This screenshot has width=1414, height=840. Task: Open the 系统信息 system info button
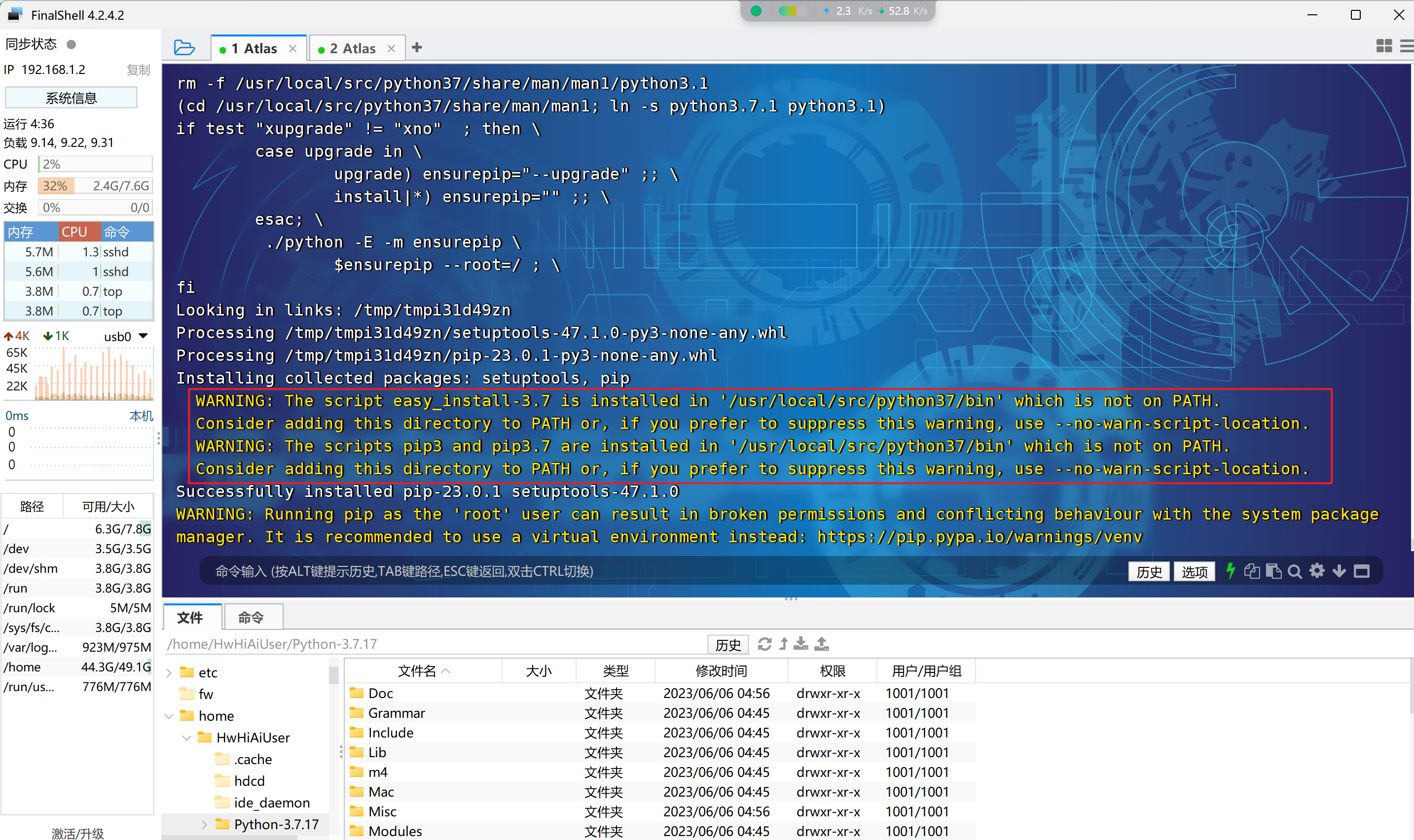pos(72,98)
